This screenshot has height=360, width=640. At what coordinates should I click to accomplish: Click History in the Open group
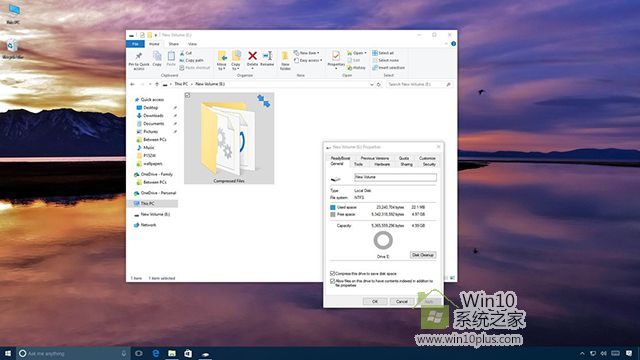coord(356,68)
